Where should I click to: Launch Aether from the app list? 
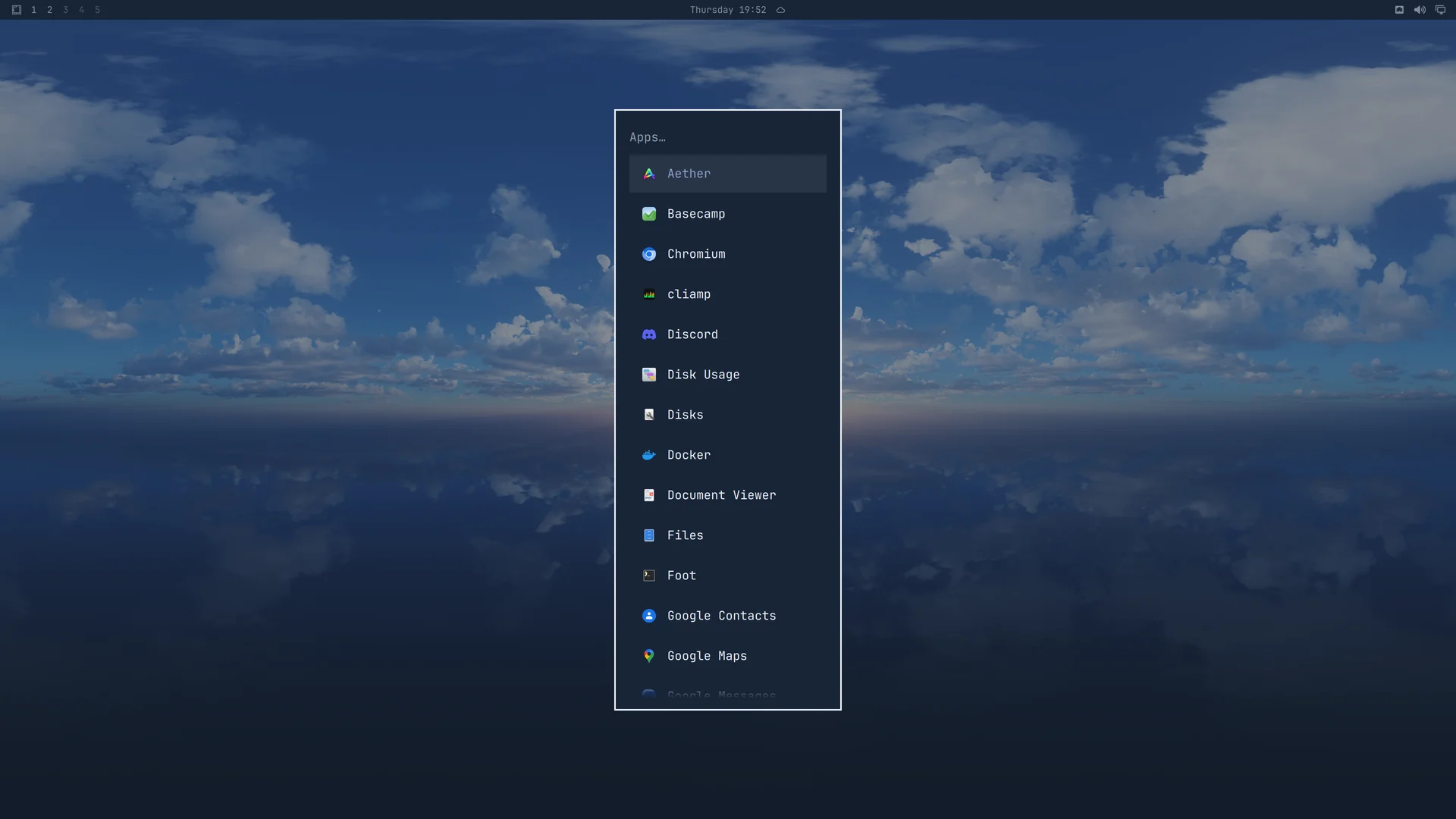pyautogui.click(x=727, y=174)
